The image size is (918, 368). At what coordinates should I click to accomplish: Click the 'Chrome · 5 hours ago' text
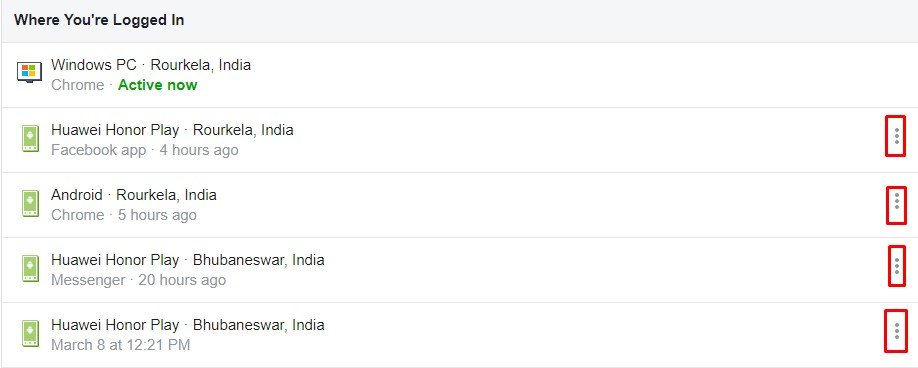pos(124,215)
